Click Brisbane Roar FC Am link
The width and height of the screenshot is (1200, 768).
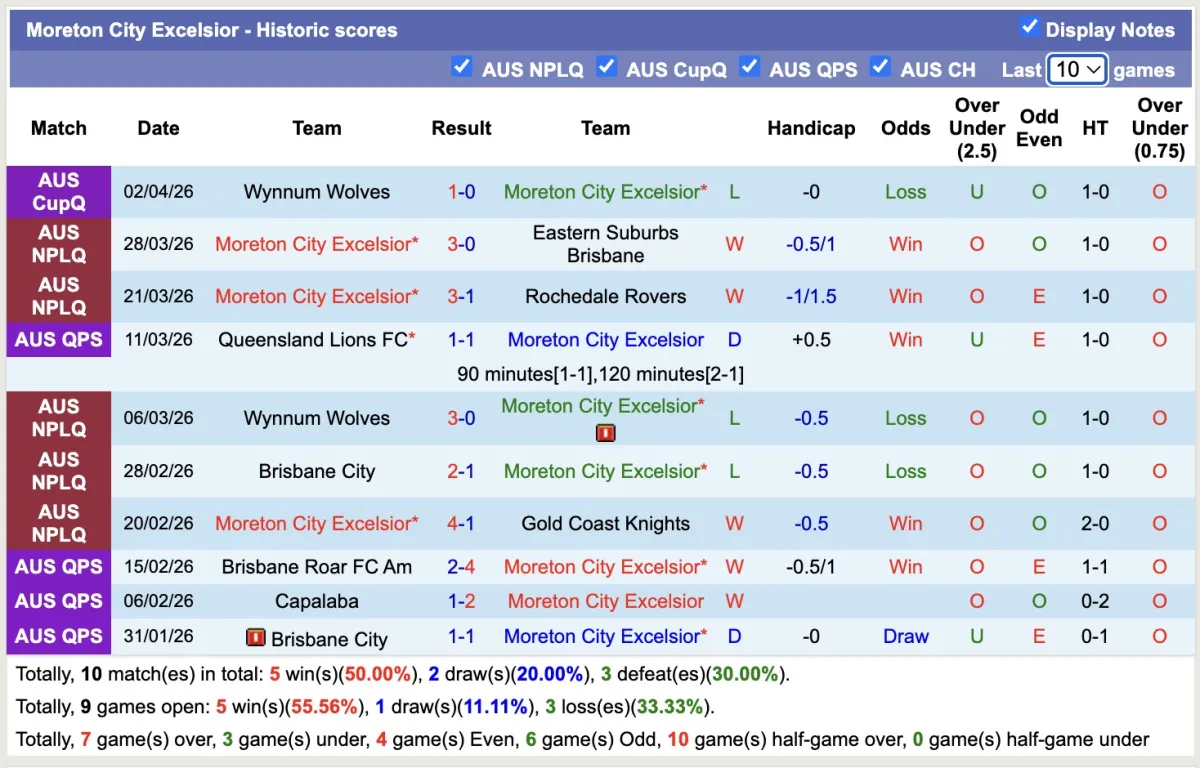coord(317,567)
